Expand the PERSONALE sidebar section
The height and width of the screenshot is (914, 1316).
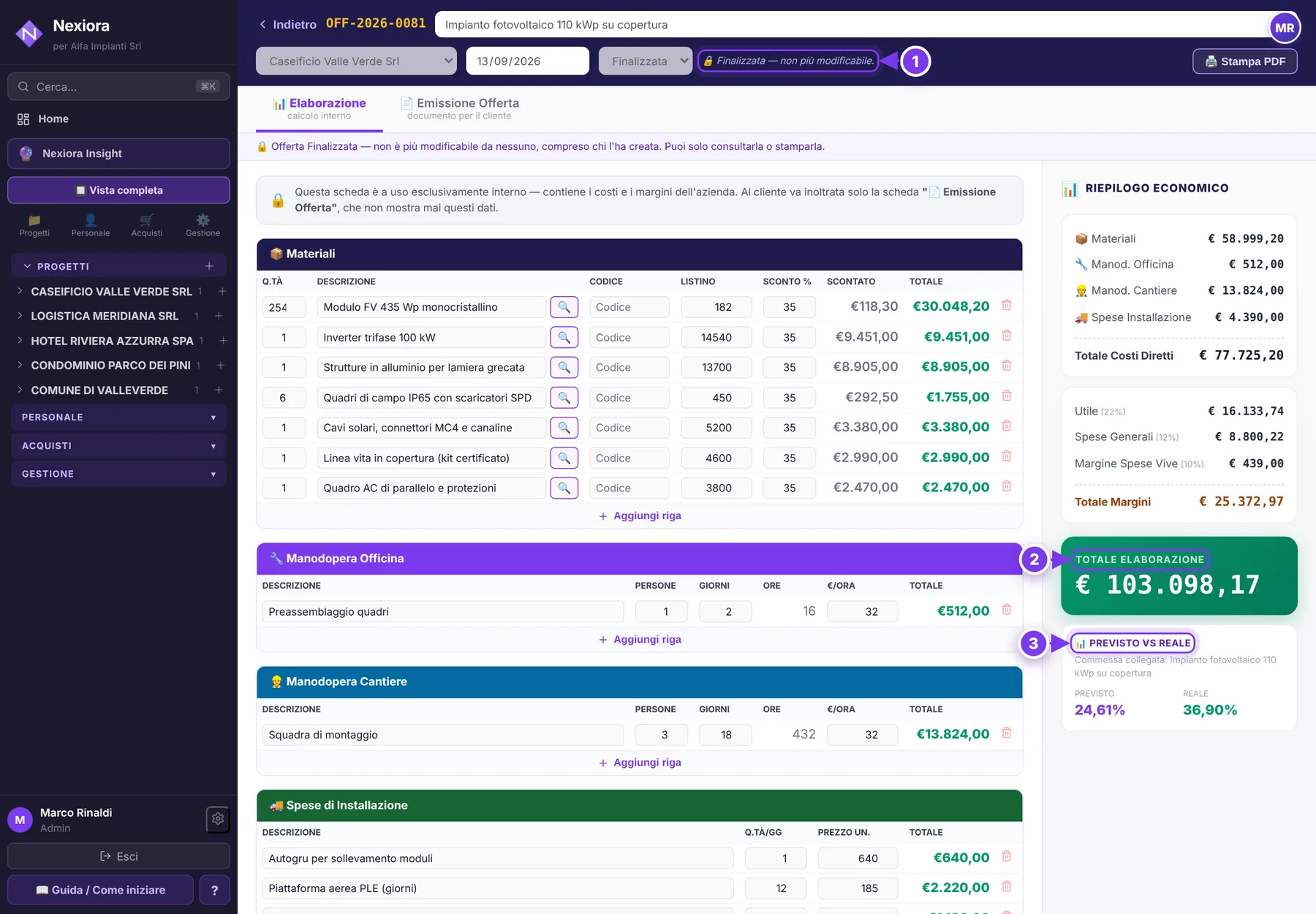point(118,418)
